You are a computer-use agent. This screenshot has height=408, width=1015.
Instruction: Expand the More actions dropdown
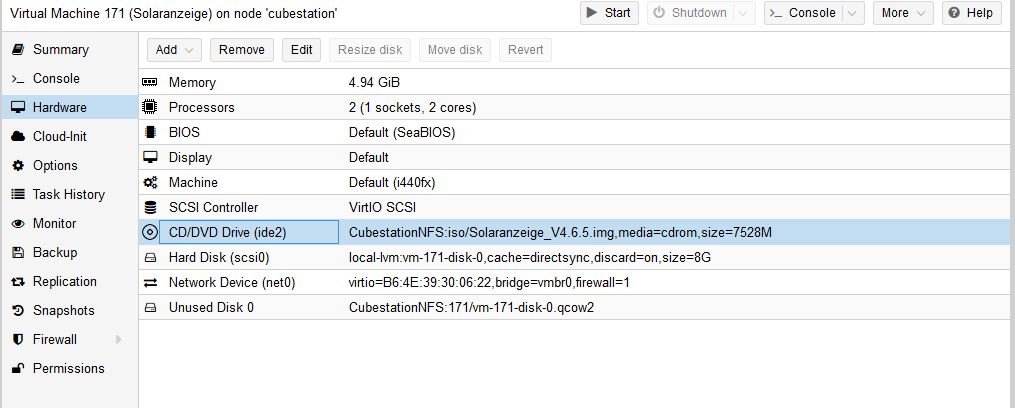(903, 13)
